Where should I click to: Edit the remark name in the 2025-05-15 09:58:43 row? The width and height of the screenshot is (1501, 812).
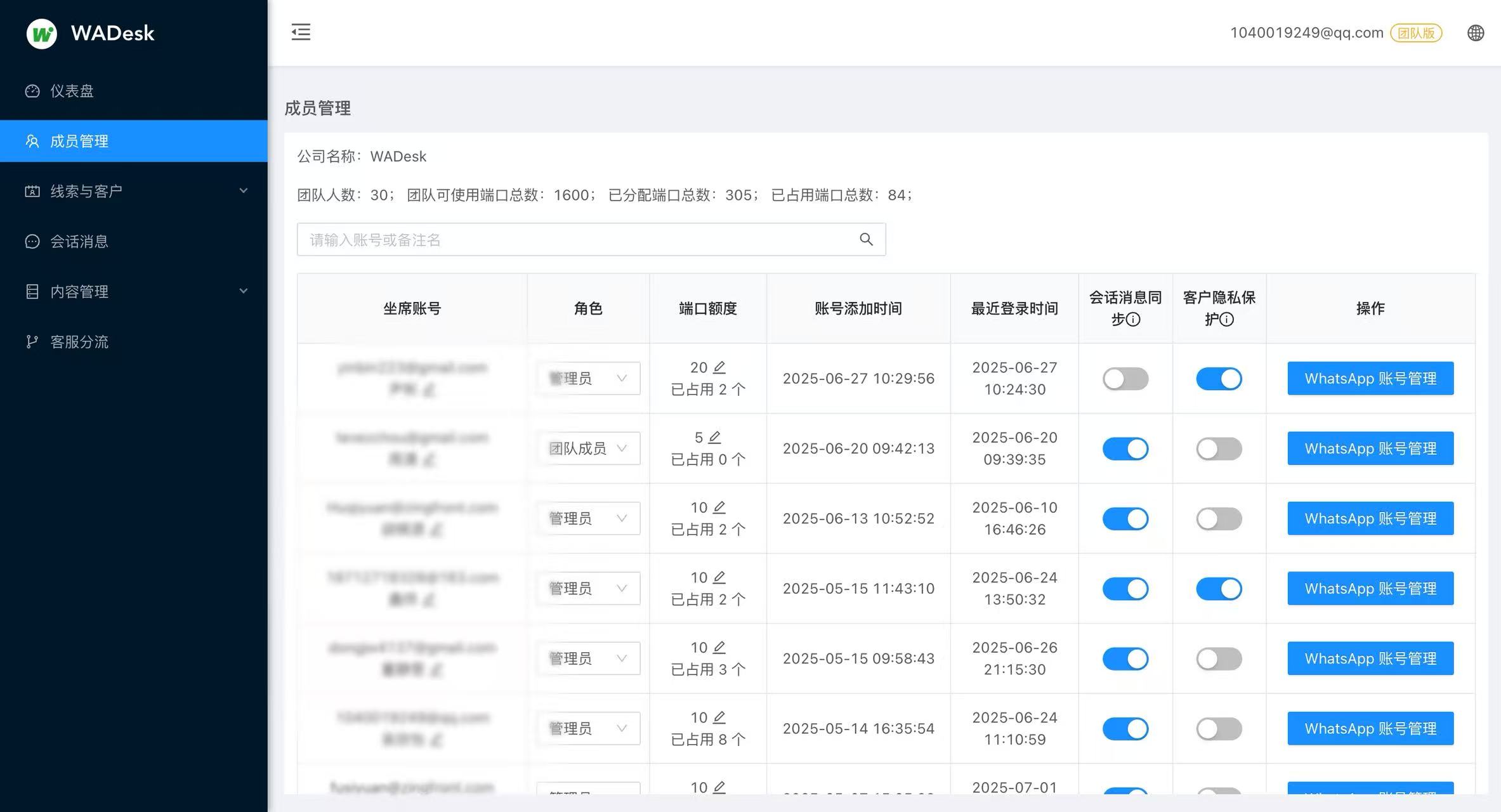pyautogui.click(x=436, y=669)
